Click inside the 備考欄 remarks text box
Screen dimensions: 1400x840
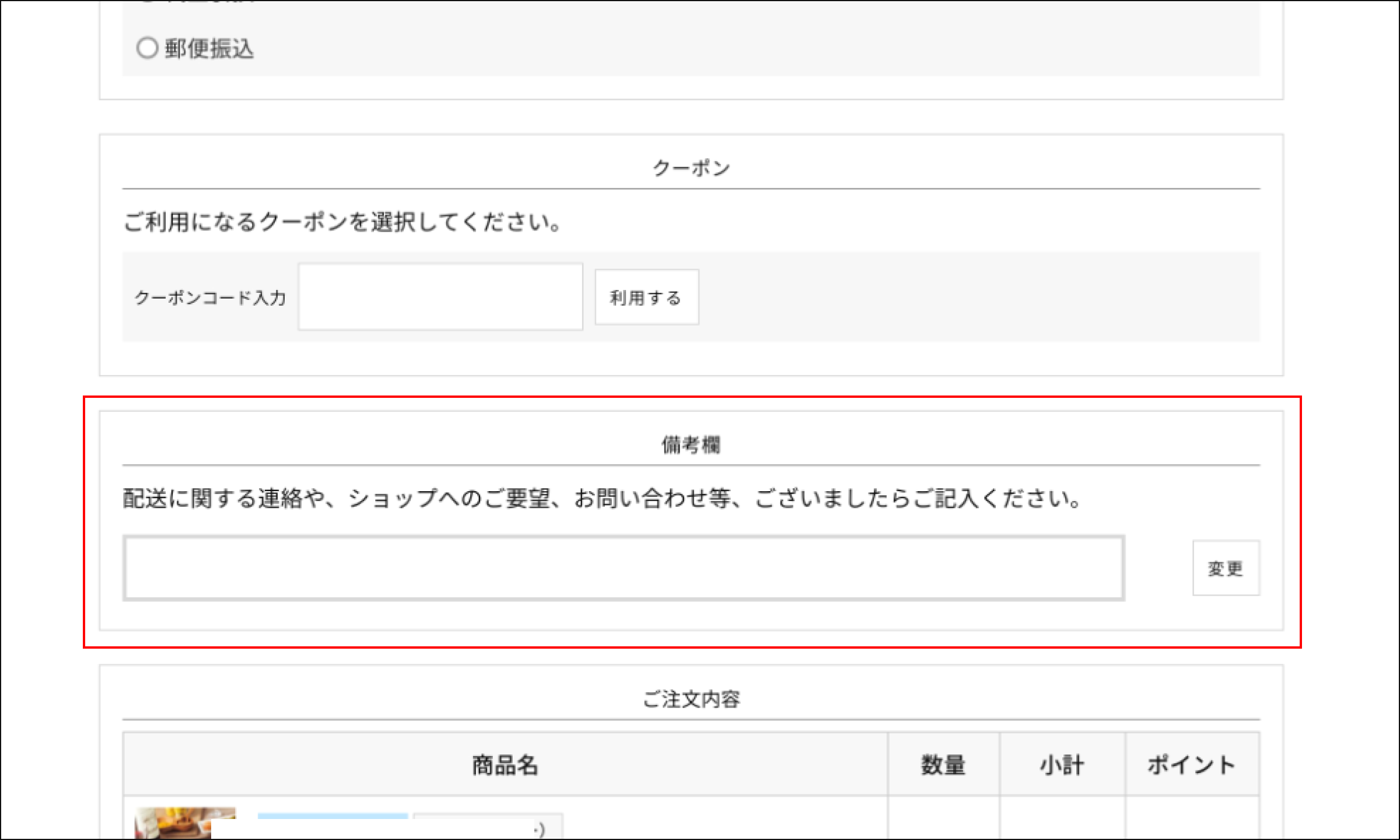point(623,568)
